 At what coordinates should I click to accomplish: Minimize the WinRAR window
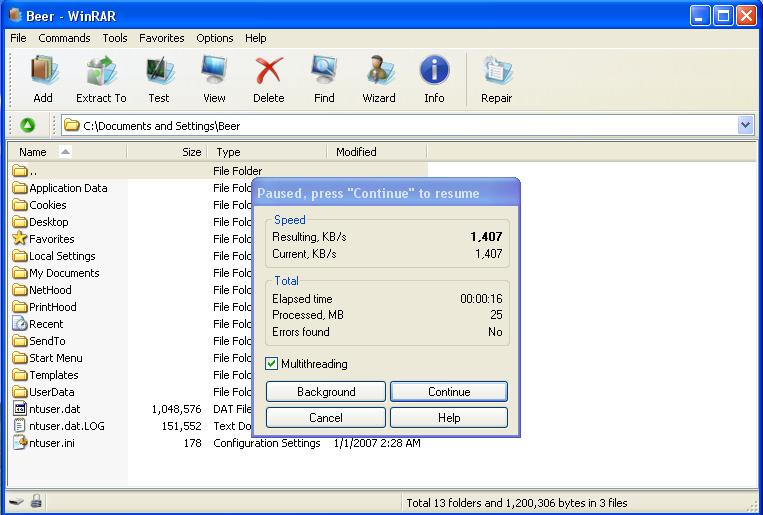700,16
